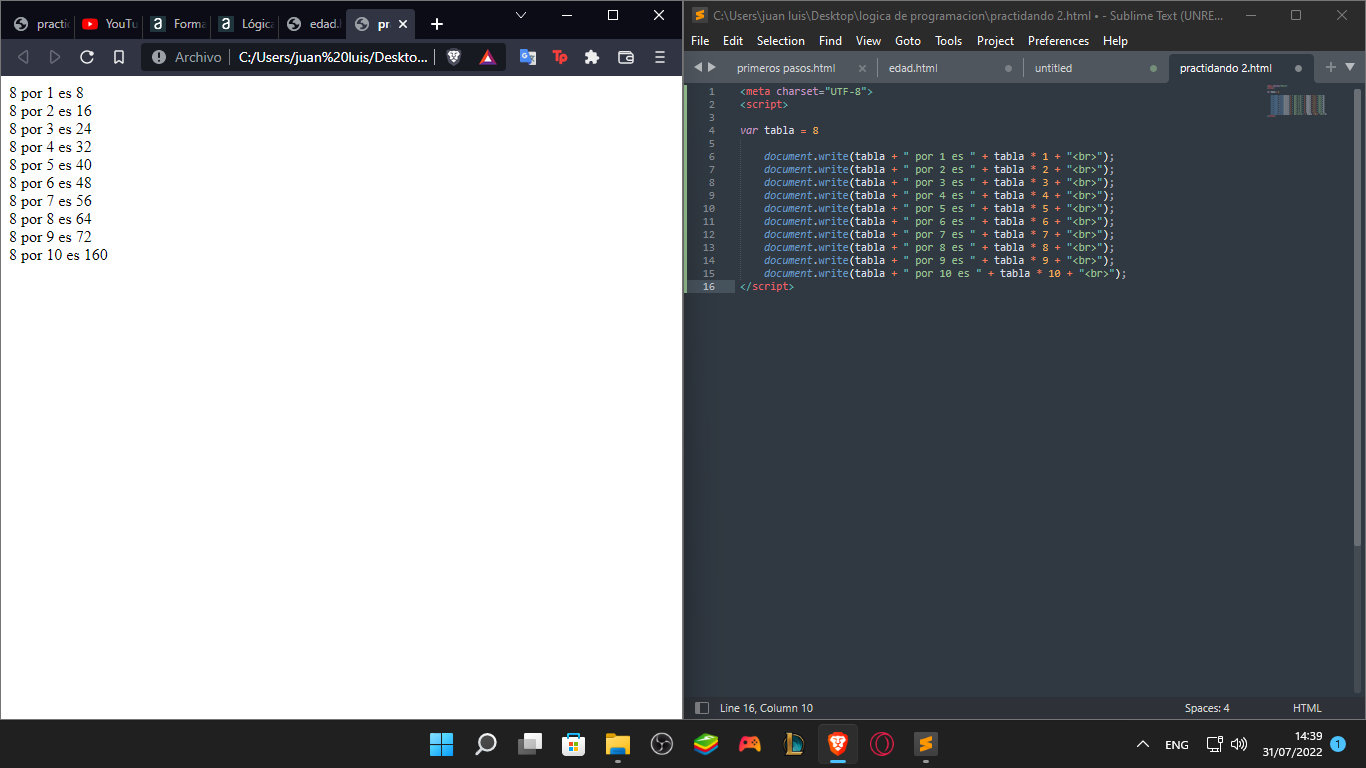Open the Tools menu
Image resolution: width=1366 pixels, height=768 pixels.
coord(948,41)
